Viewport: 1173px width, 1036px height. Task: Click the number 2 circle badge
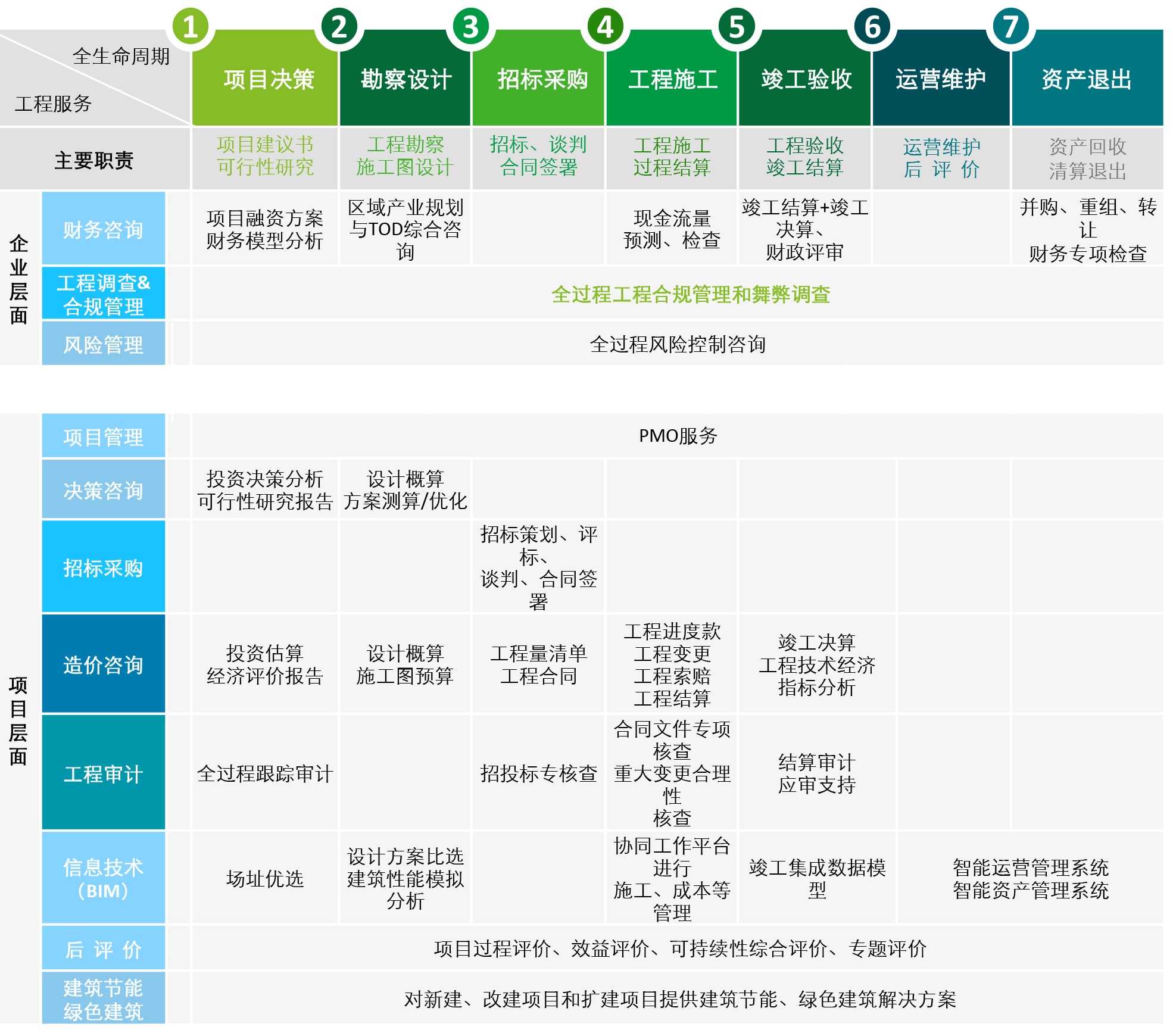pyautogui.click(x=338, y=27)
